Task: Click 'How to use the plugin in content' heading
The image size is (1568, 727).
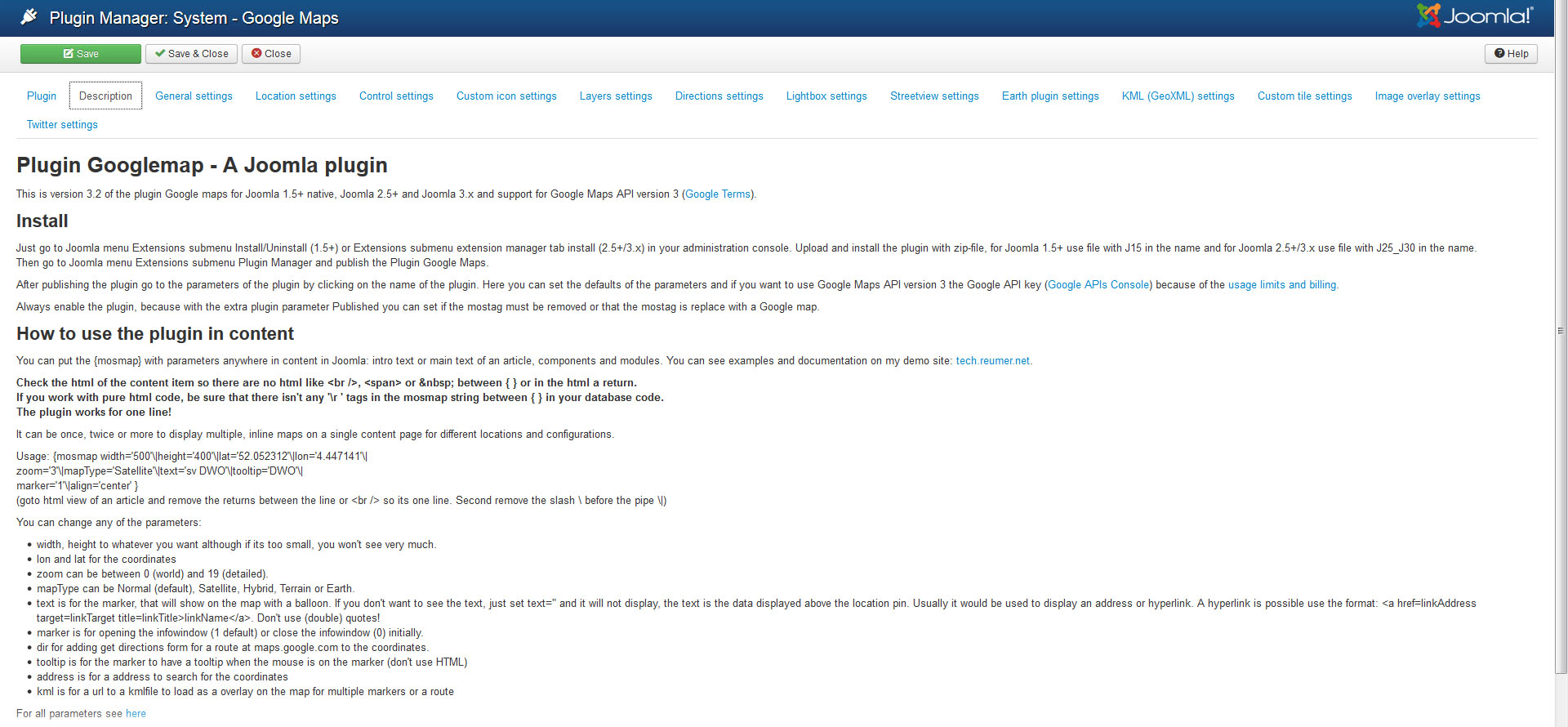Action: click(155, 334)
